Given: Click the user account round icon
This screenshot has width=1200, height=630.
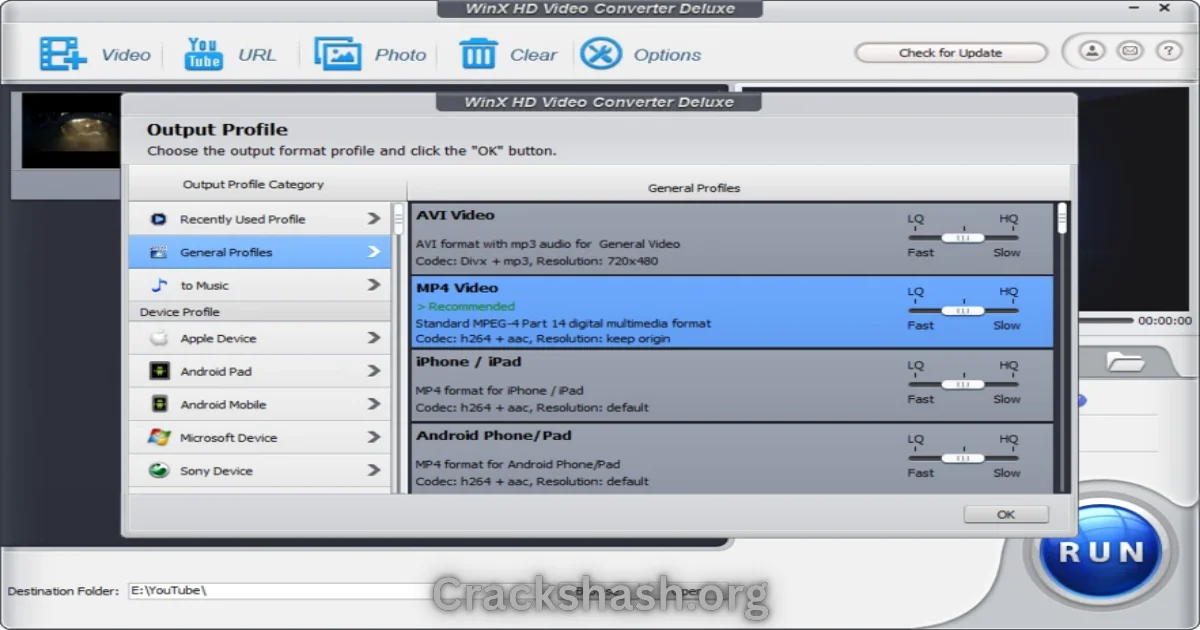Looking at the screenshot, I should click(x=1091, y=50).
